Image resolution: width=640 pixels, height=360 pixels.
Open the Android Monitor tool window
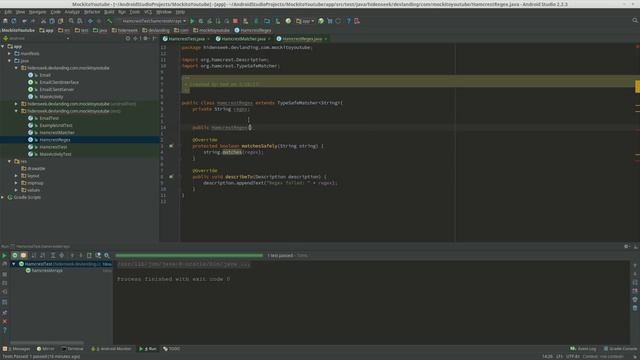point(111,349)
